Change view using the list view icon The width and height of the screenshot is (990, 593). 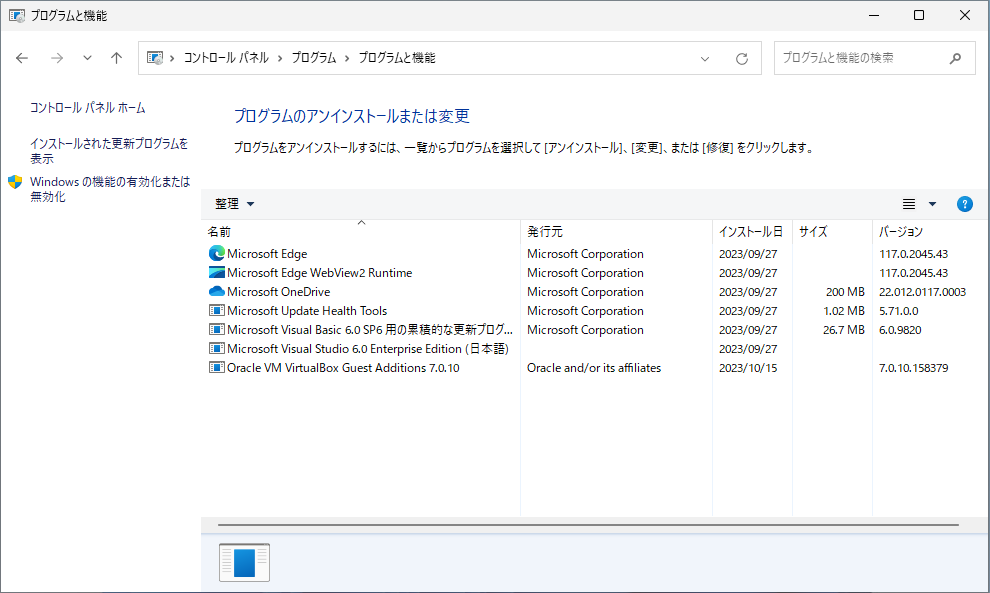(909, 204)
